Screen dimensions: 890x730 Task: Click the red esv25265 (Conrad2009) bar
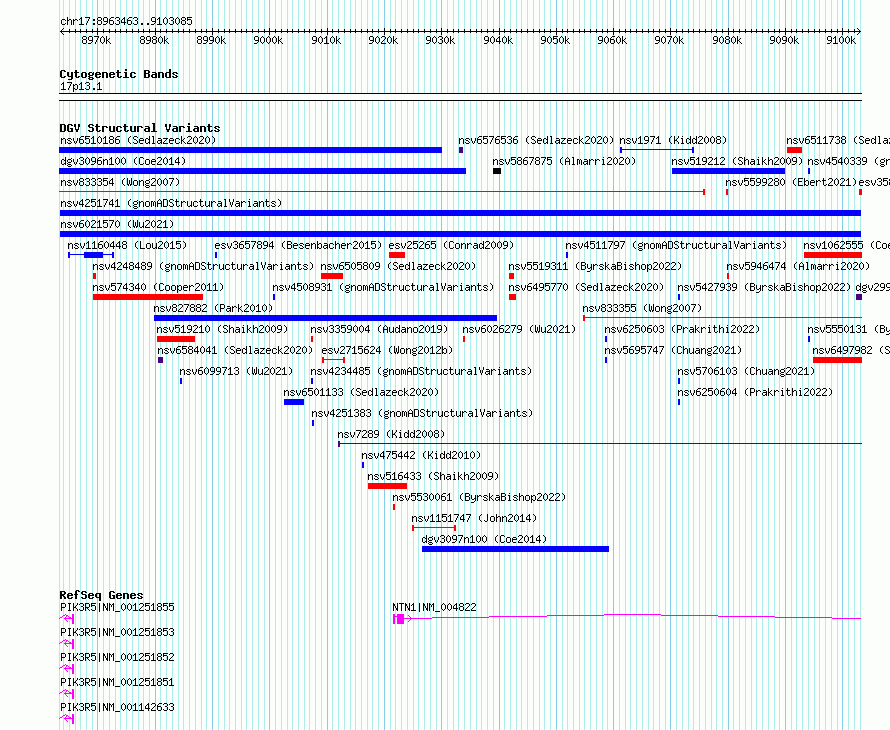point(397,255)
